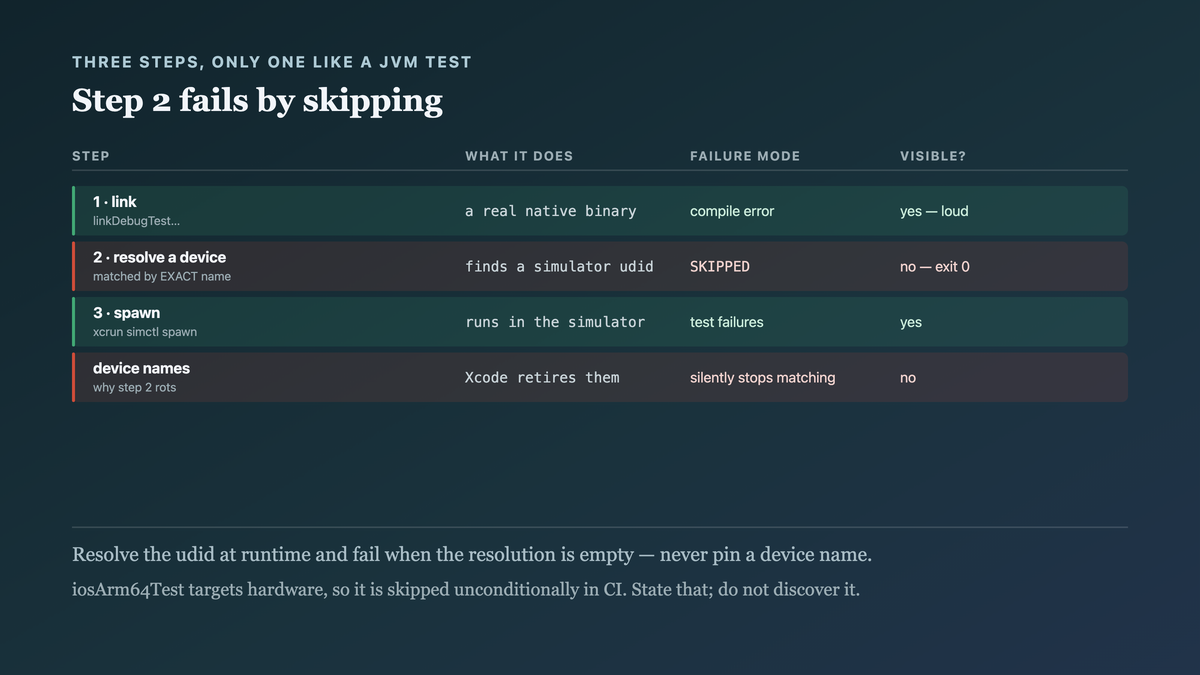Click the 'matched by EXACT name' subtitle
This screenshot has height=675, width=1200.
click(x=162, y=277)
